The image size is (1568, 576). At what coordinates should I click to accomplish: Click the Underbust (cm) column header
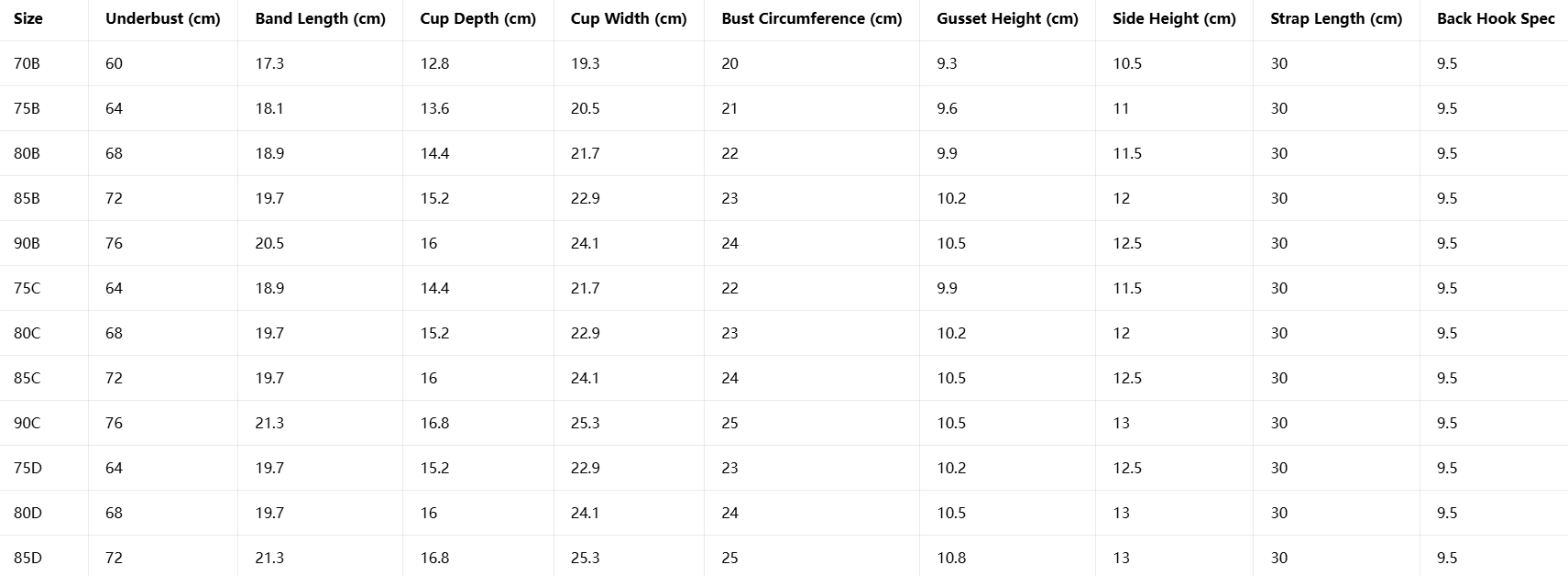click(x=162, y=18)
